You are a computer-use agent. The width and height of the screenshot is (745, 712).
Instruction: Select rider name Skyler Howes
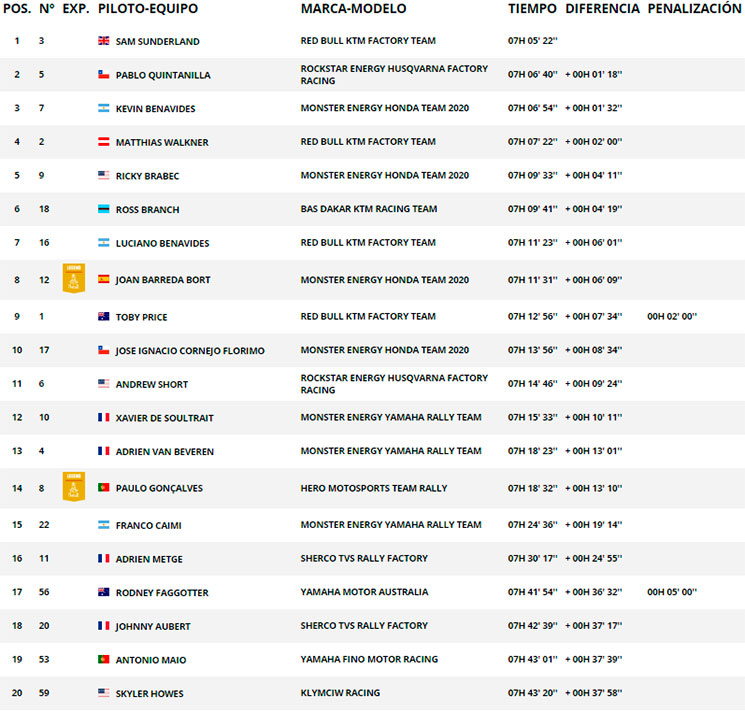[x=150, y=693]
